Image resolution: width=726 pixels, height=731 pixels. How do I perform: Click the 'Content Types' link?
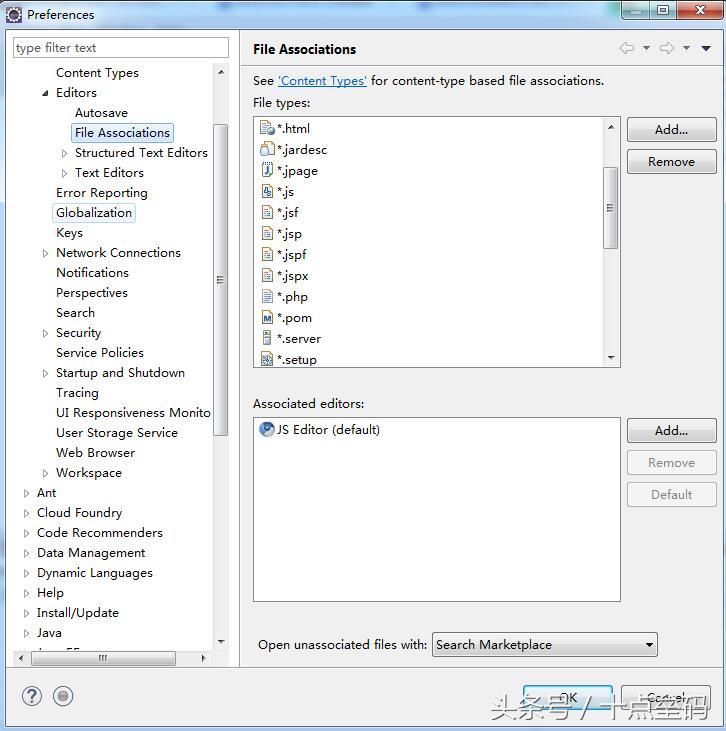322,81
